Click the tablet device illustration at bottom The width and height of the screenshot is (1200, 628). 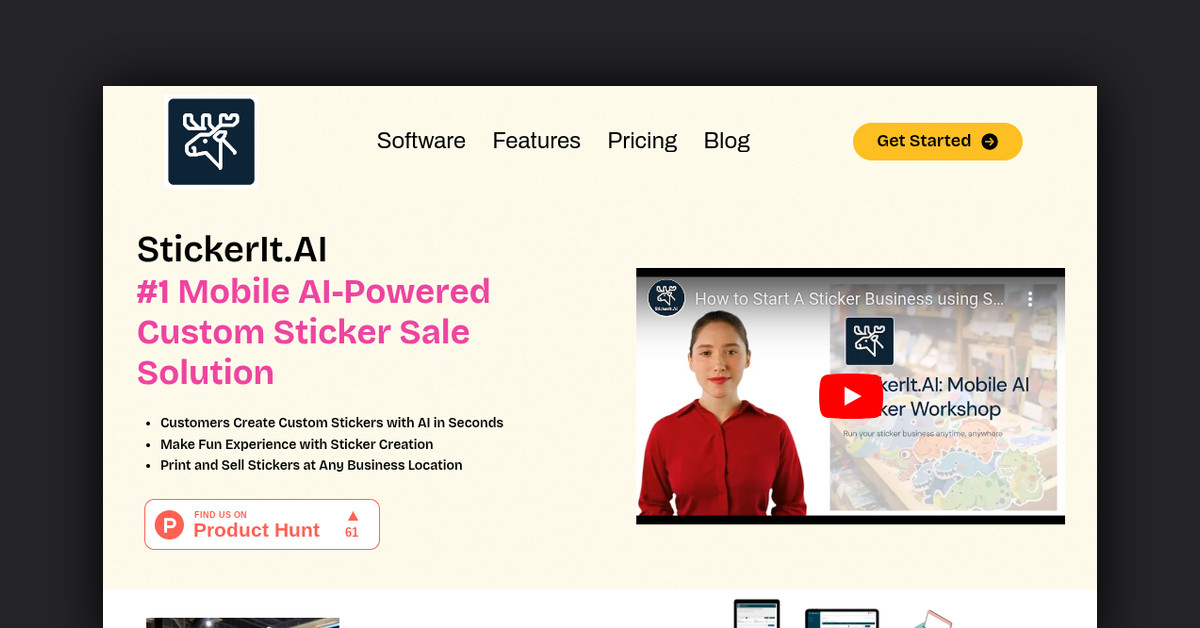[755, 613]
